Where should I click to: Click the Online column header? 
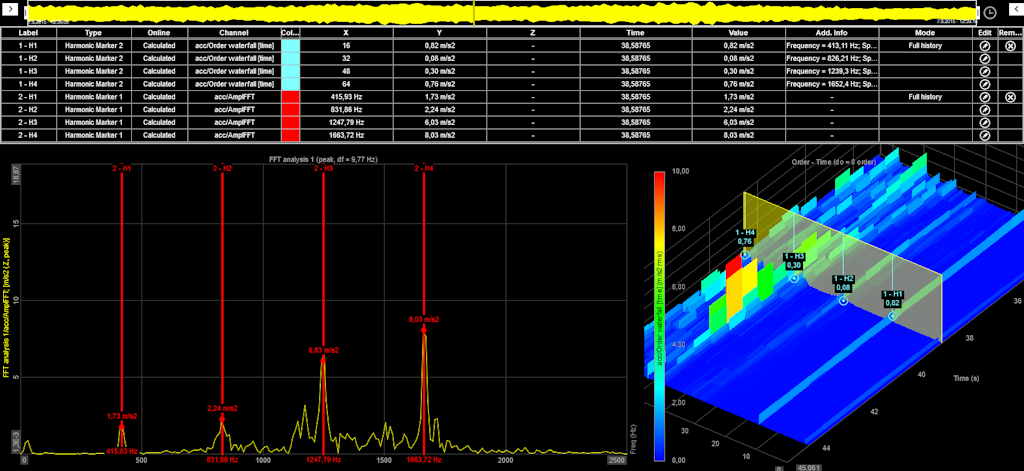tap(159, 33)
